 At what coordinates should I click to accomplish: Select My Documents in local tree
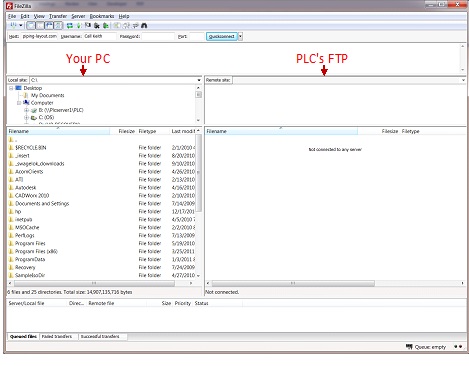click(x=47, y=95)
